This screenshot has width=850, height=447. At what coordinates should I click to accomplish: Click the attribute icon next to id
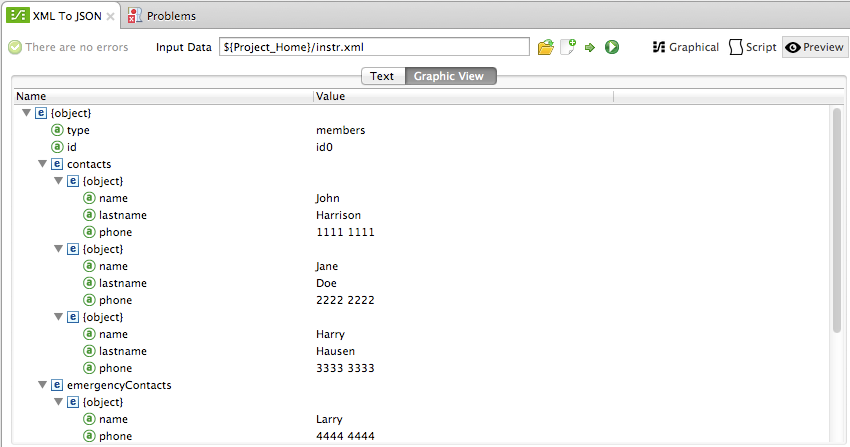[x=57, y=147]
